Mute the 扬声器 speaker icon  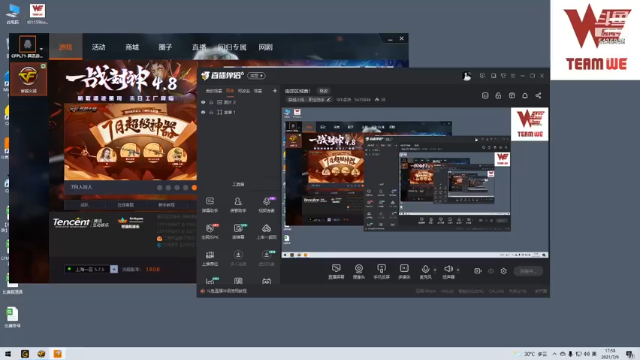448,269
